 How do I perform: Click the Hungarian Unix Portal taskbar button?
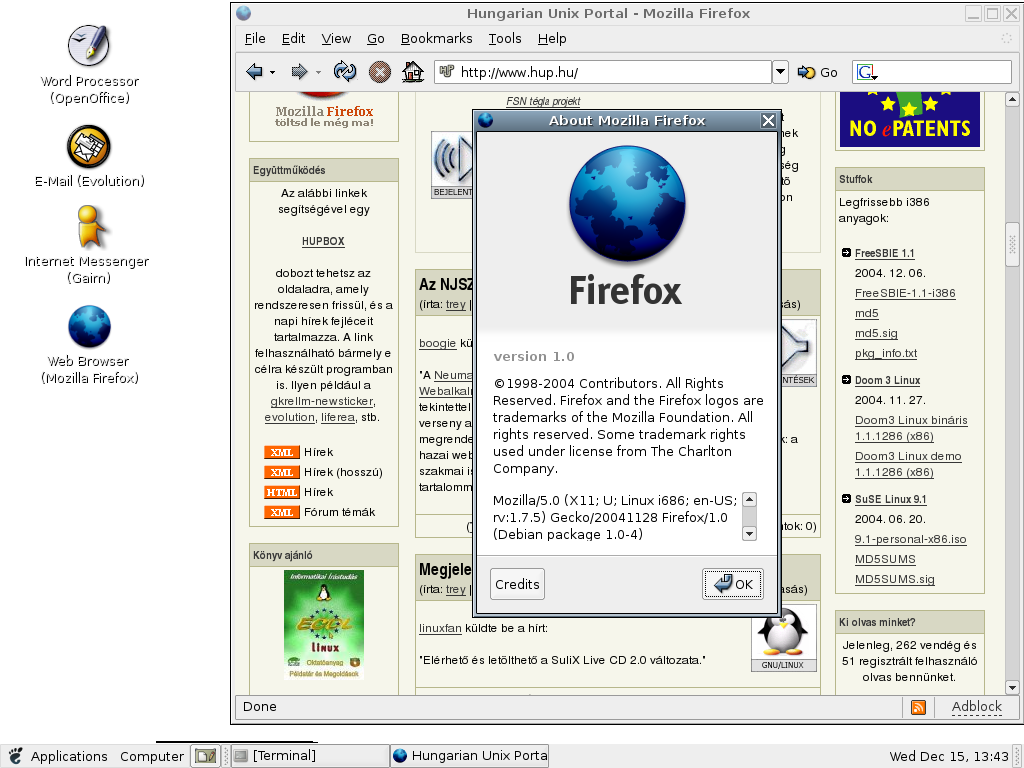pyautogui.click(x=470, y=756)
